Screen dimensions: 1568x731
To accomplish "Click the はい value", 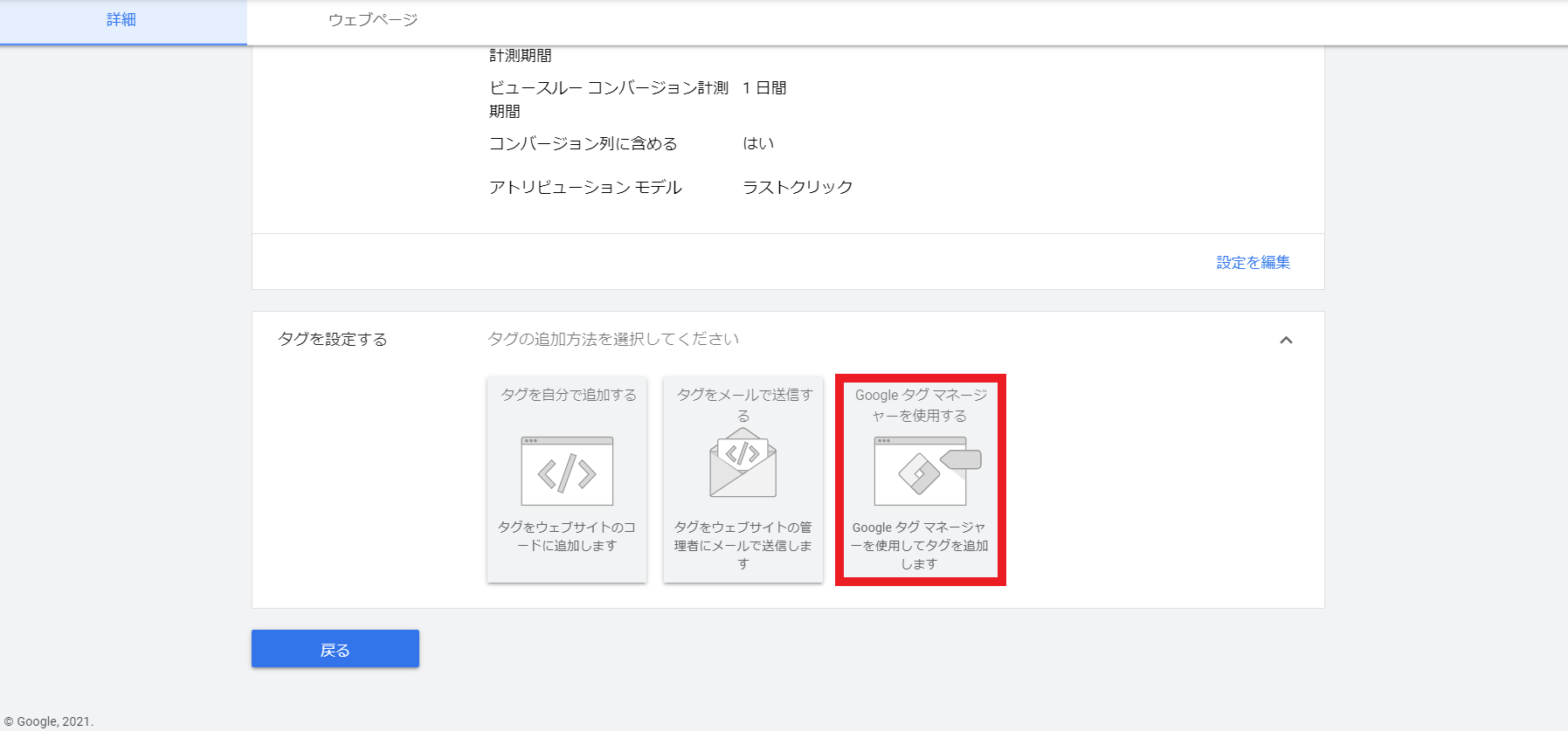I will 758,143.
